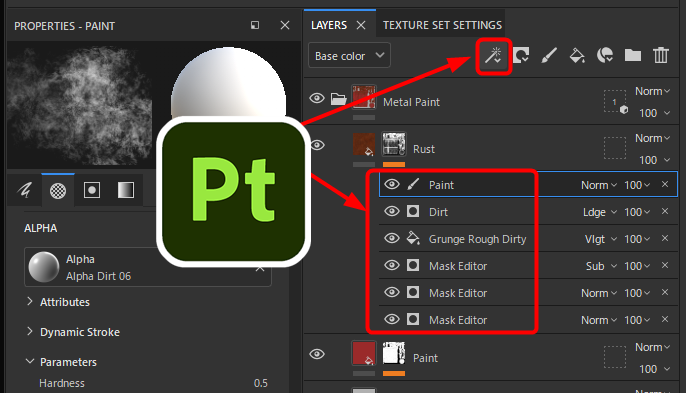
Task: Add a folder to the layer stack
Action: pyautogui.click(x=633, y=56)
